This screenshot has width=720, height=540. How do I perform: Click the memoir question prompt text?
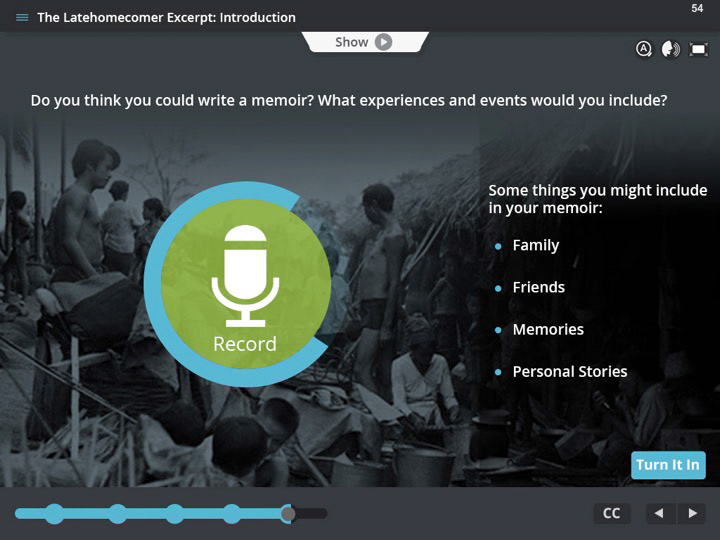coord(349,100)
